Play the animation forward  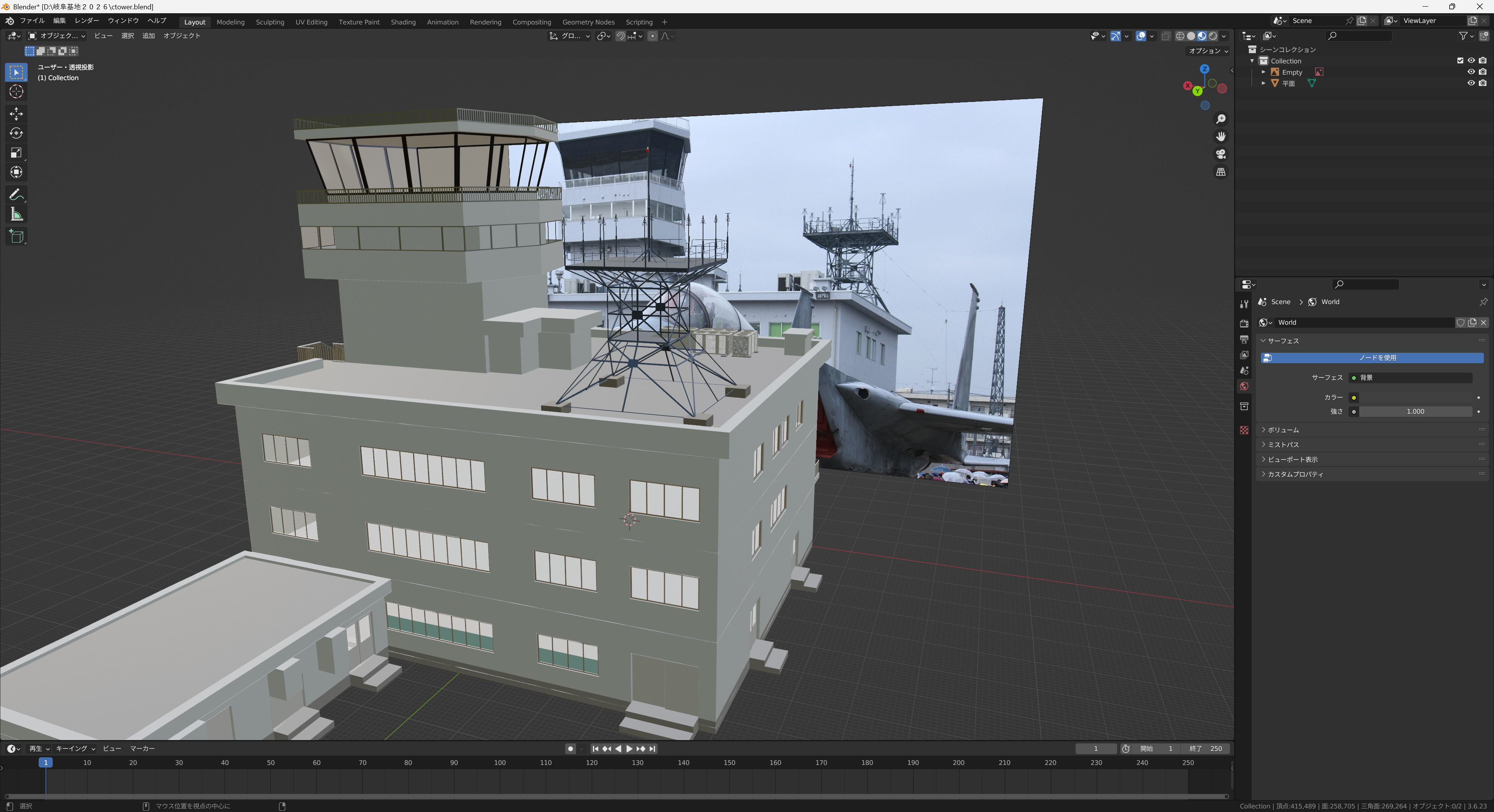(x=629, y=749)
